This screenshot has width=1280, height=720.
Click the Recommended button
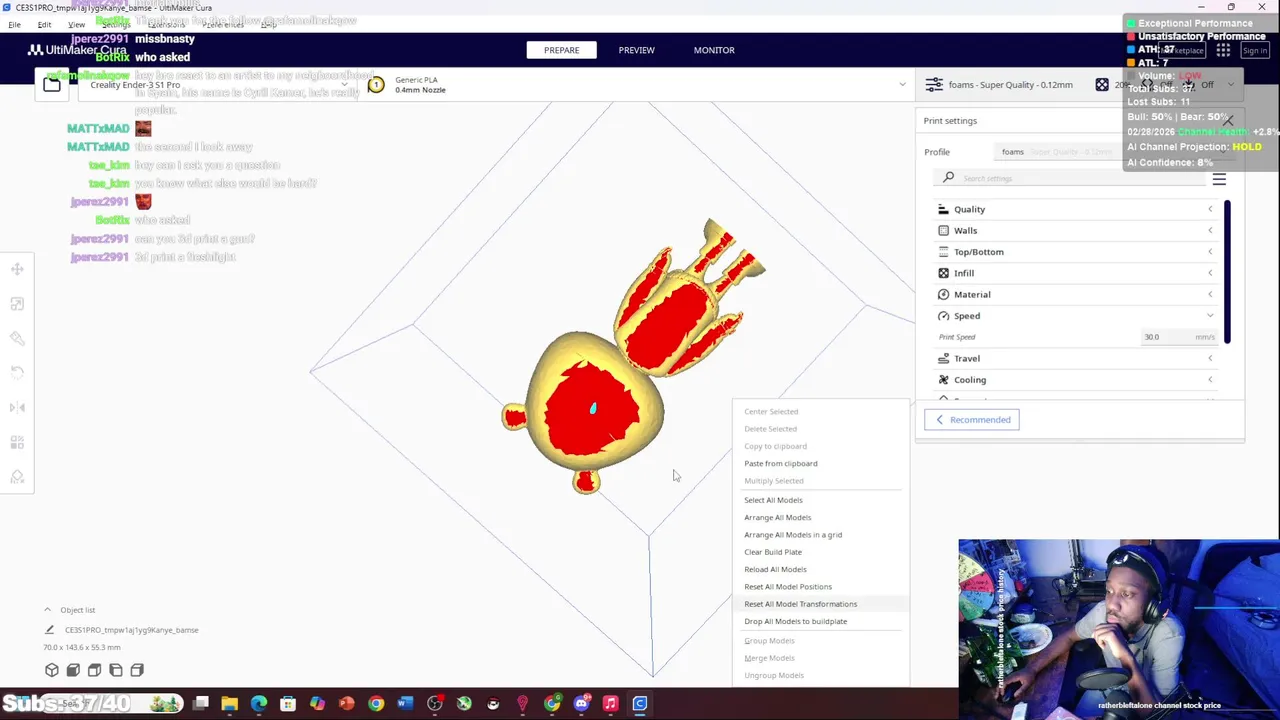[972, 420]
